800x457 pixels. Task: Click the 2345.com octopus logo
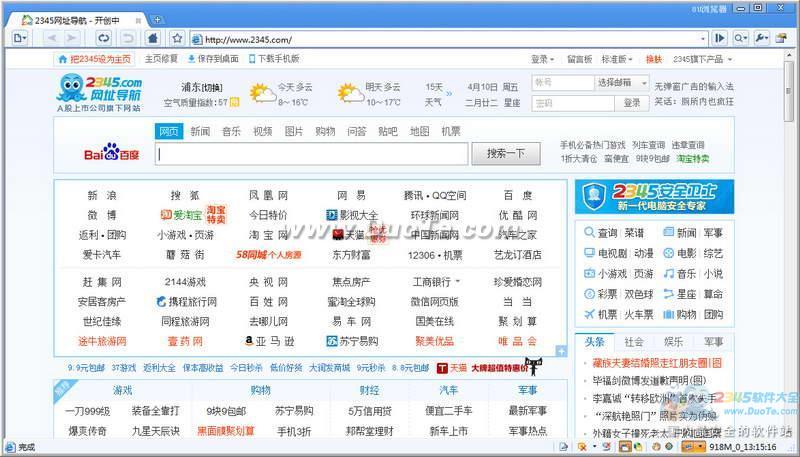[99, 93]
